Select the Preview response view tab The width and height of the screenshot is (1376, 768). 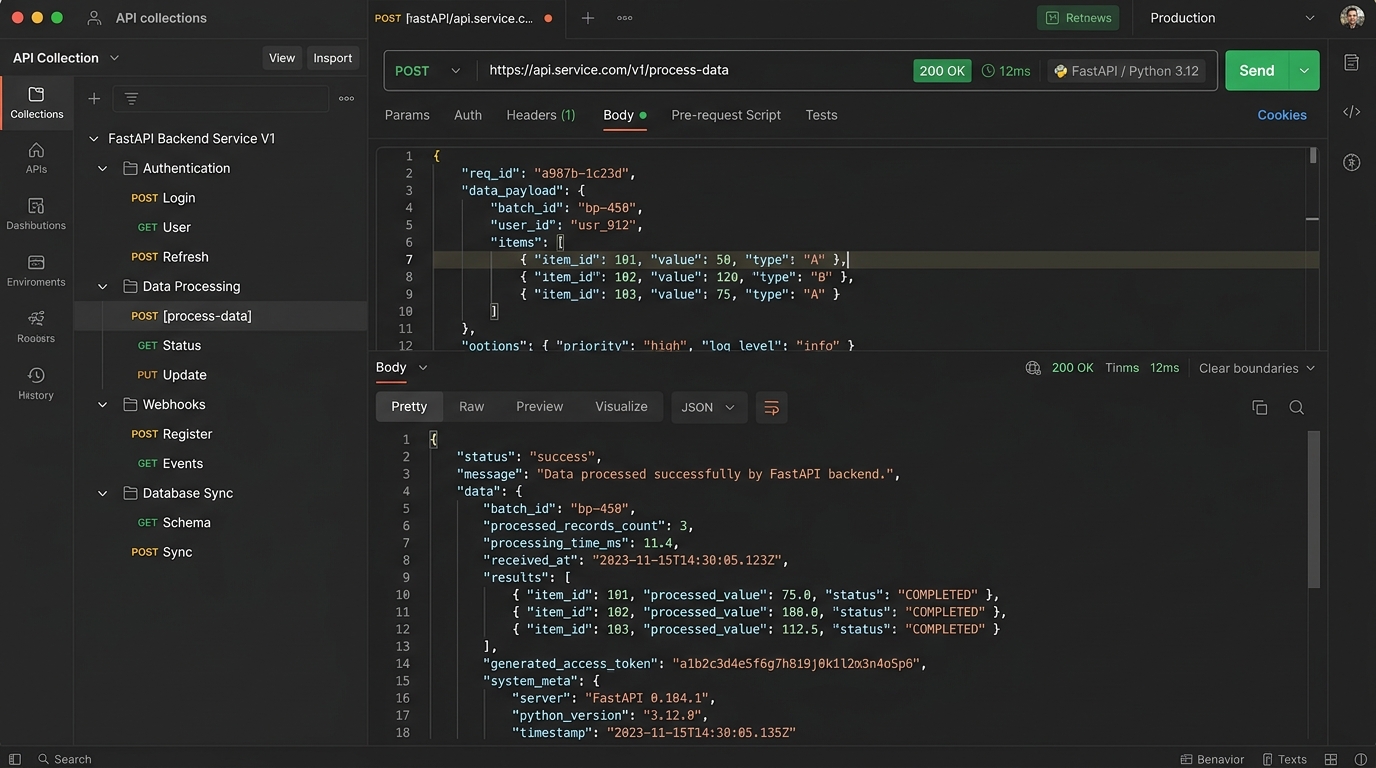click(x=539, y=407)
